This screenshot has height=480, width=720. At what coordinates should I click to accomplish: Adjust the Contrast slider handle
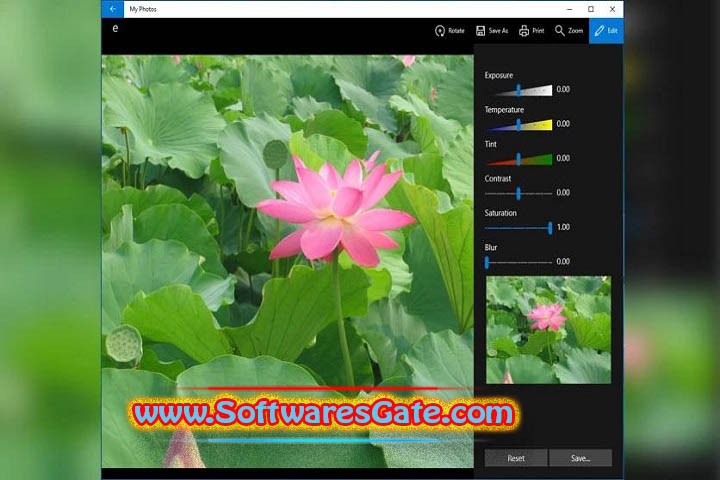(518, 193)
